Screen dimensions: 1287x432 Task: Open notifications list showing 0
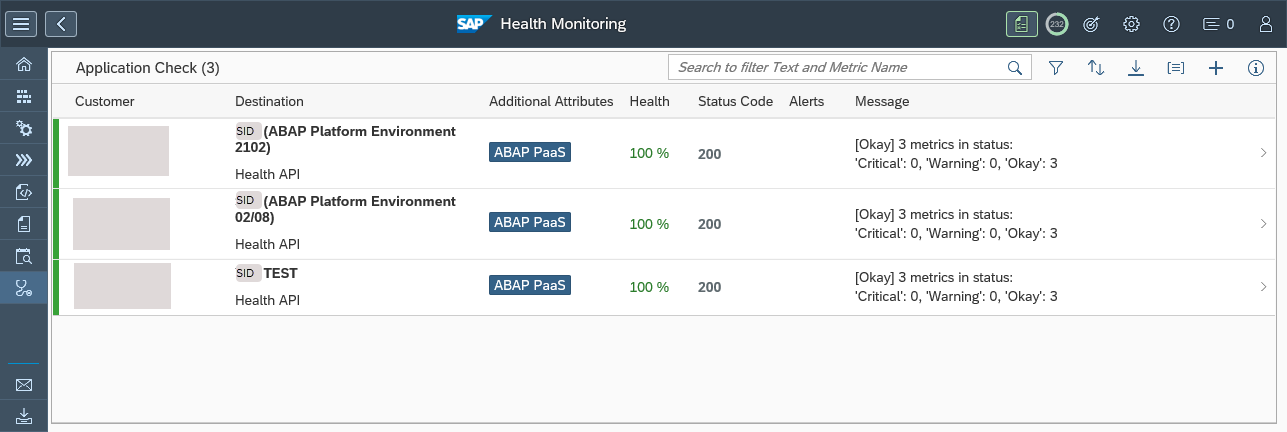click(1218, 24)
